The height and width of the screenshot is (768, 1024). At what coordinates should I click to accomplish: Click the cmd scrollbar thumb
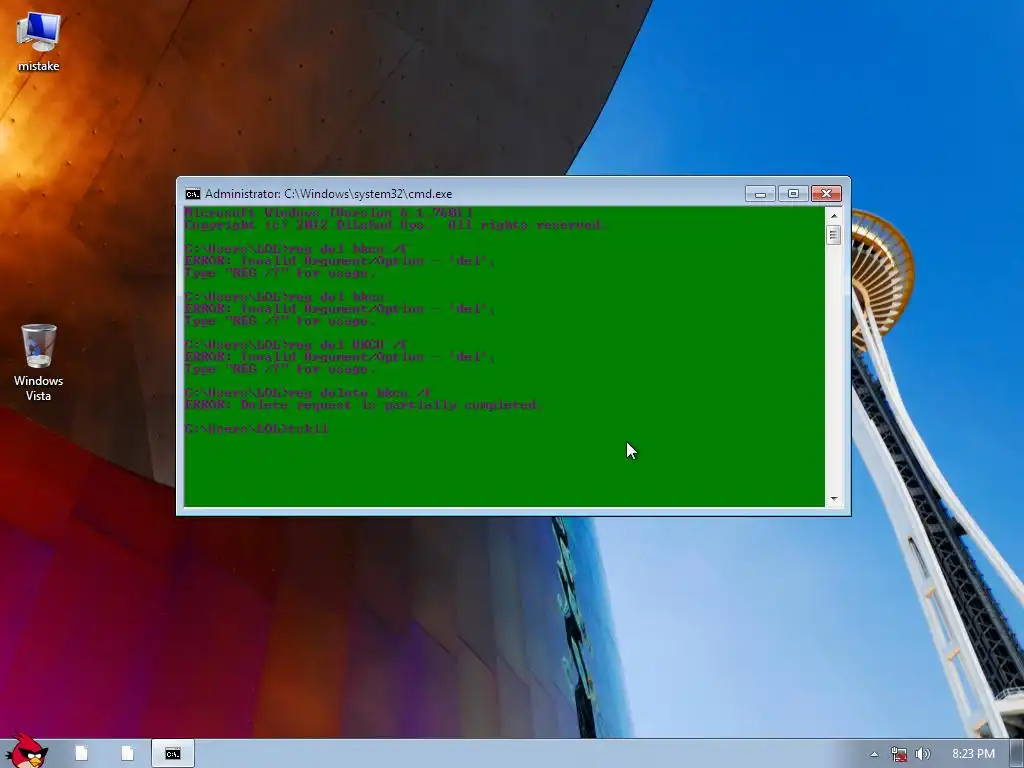[833, 234]
